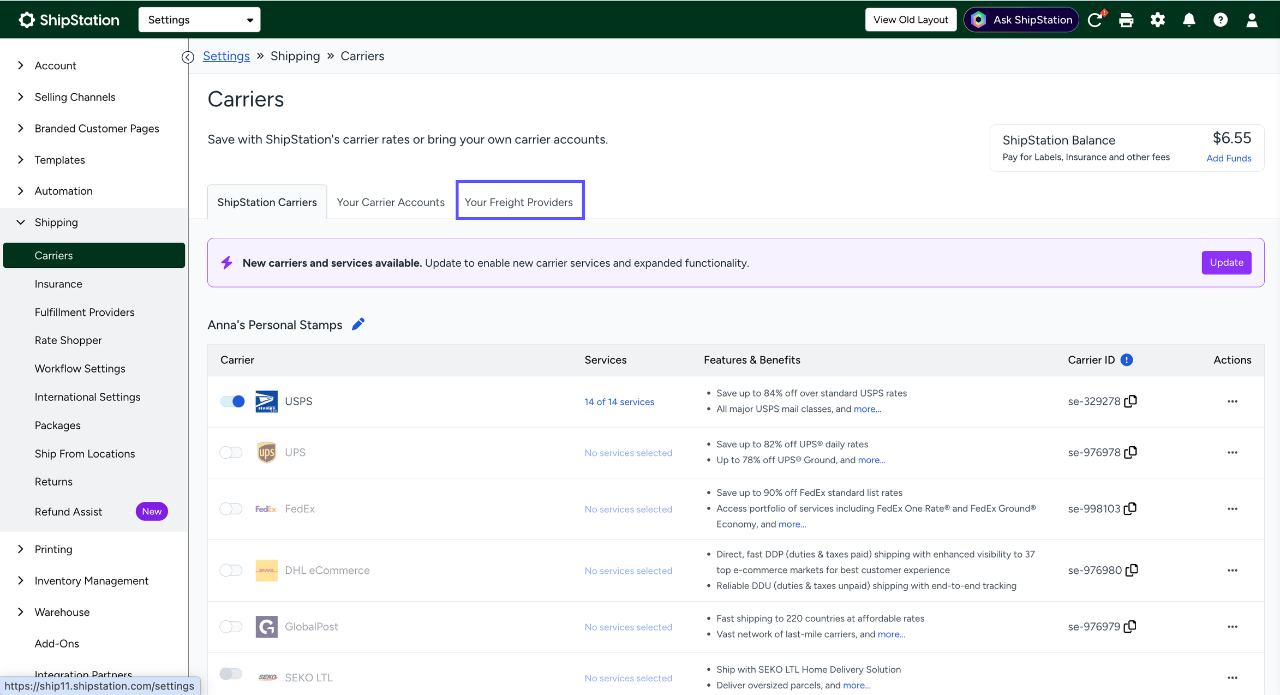Open actions menu for DHL eCommerce row

coord(1232,570)
